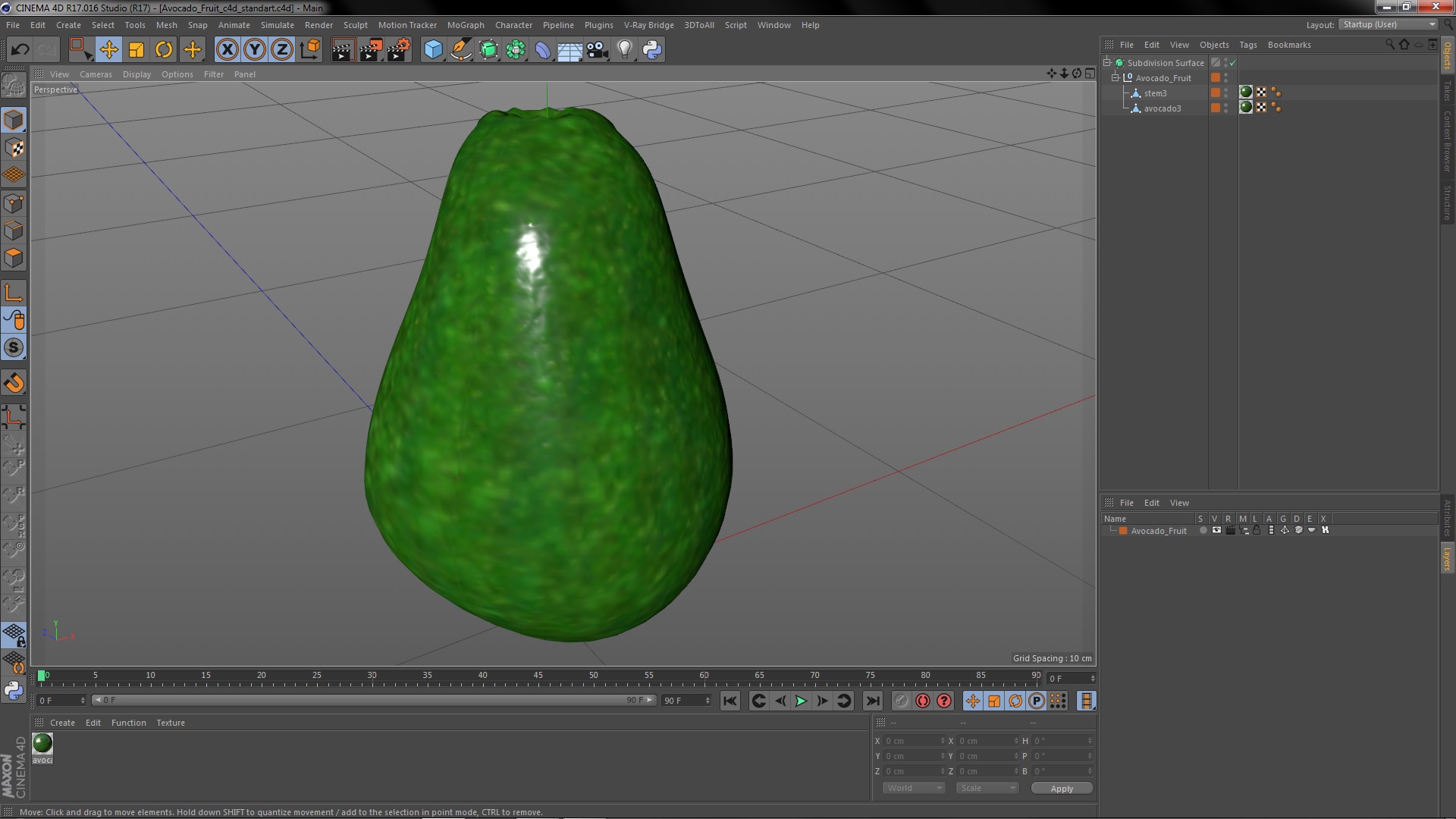The height and width of the screenshot is (819, 1456).
Task: Select Edges mode icon
Action: (14, 231)
